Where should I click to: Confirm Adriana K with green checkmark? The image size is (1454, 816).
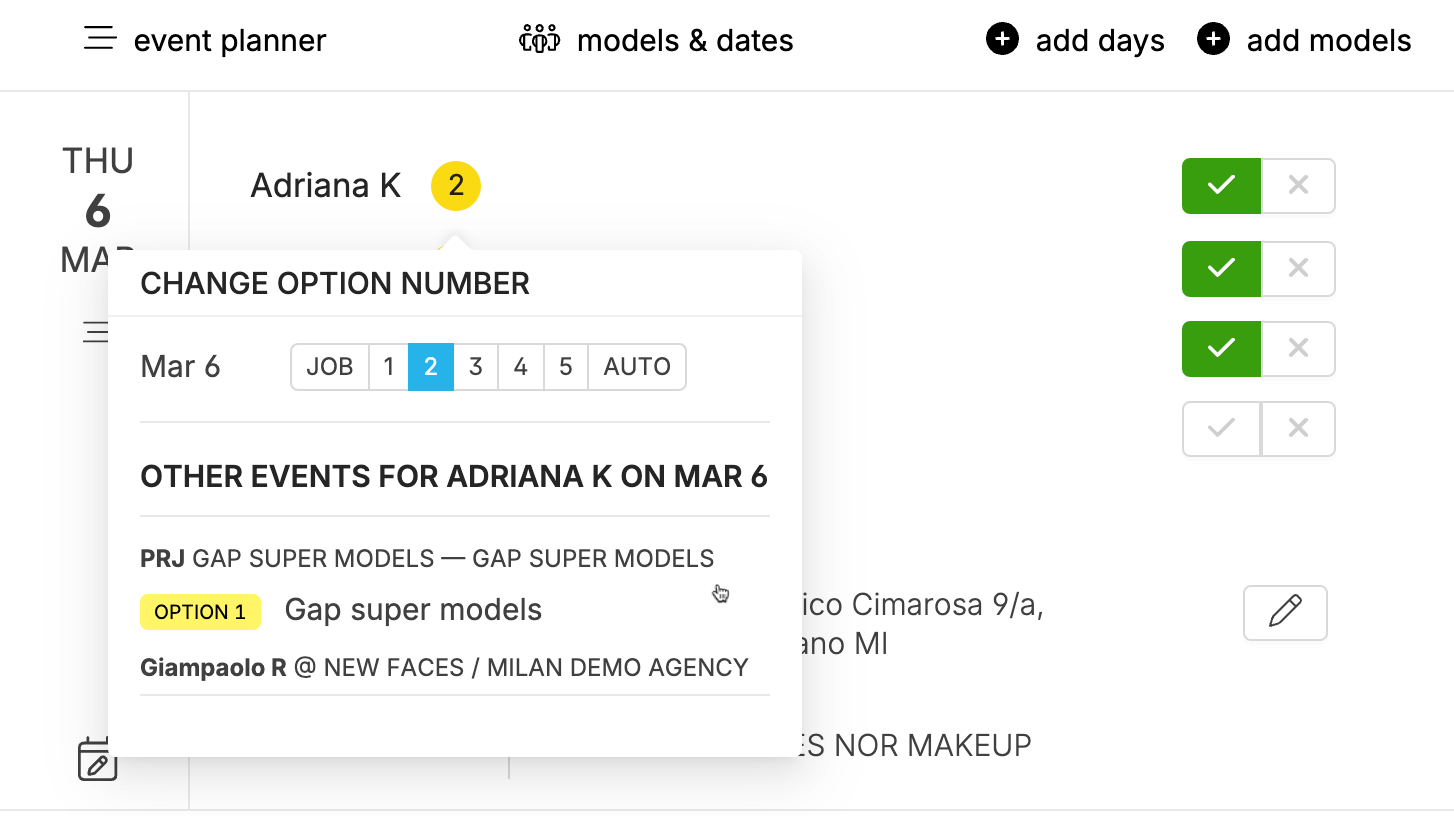pos(1221,186)
